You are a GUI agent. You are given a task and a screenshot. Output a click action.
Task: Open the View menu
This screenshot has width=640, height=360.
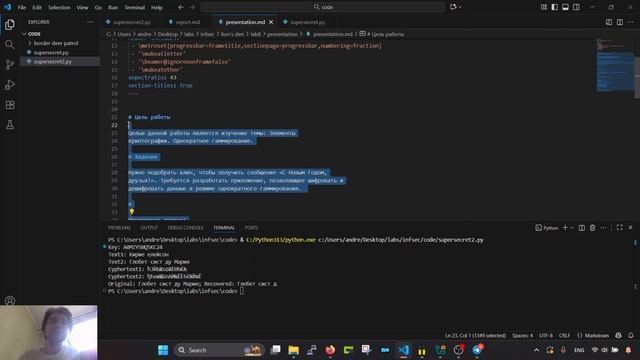coord(82,7)
